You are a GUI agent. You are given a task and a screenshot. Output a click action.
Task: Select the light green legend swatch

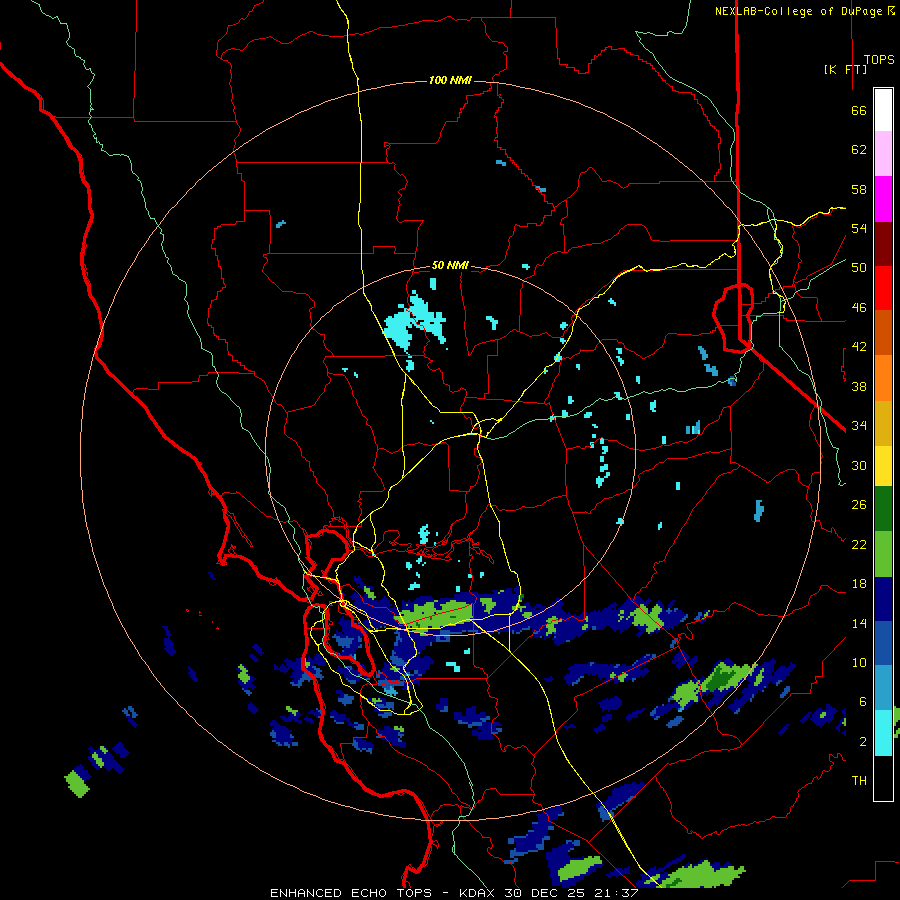point(883,554)
